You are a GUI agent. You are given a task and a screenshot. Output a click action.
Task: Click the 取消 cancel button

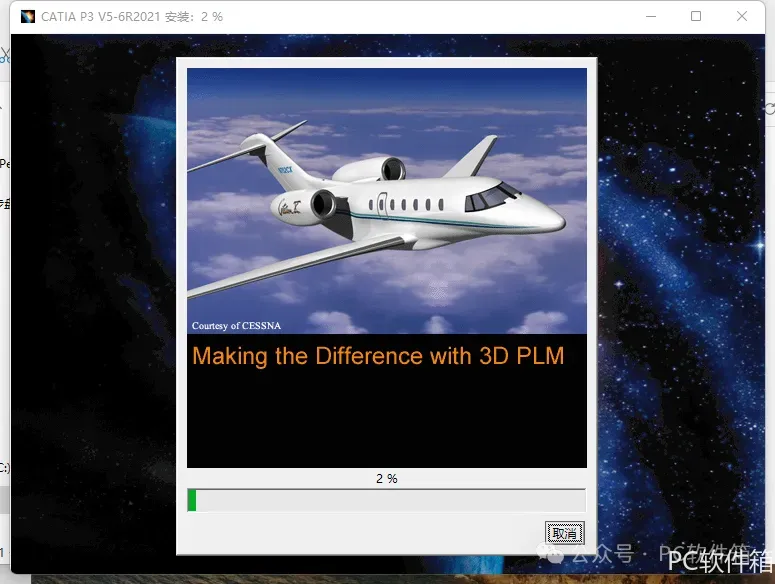[x=565, y=533]
